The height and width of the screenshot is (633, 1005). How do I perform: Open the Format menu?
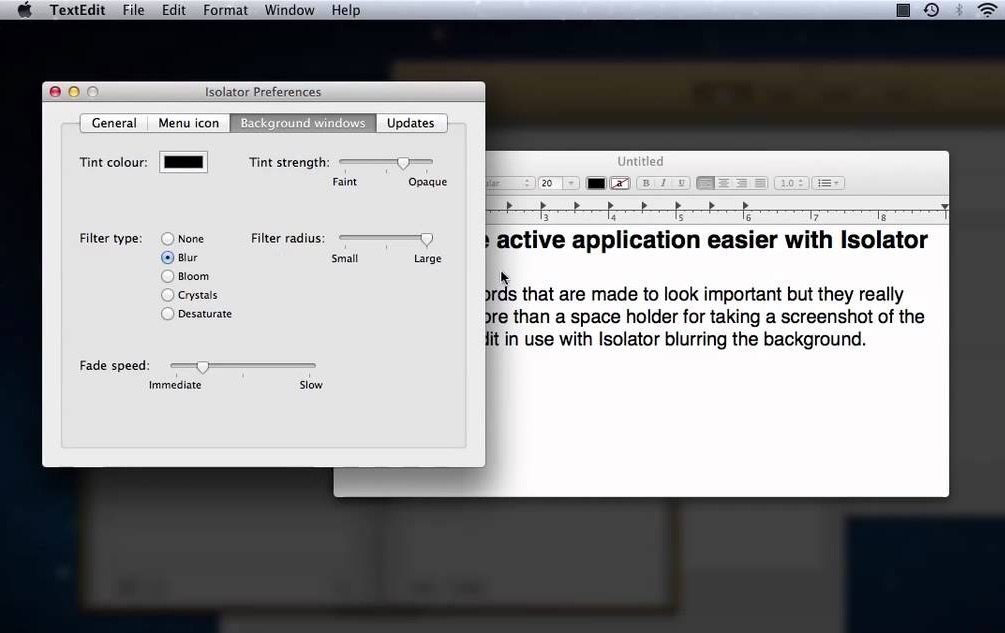(x=225, y=10)
